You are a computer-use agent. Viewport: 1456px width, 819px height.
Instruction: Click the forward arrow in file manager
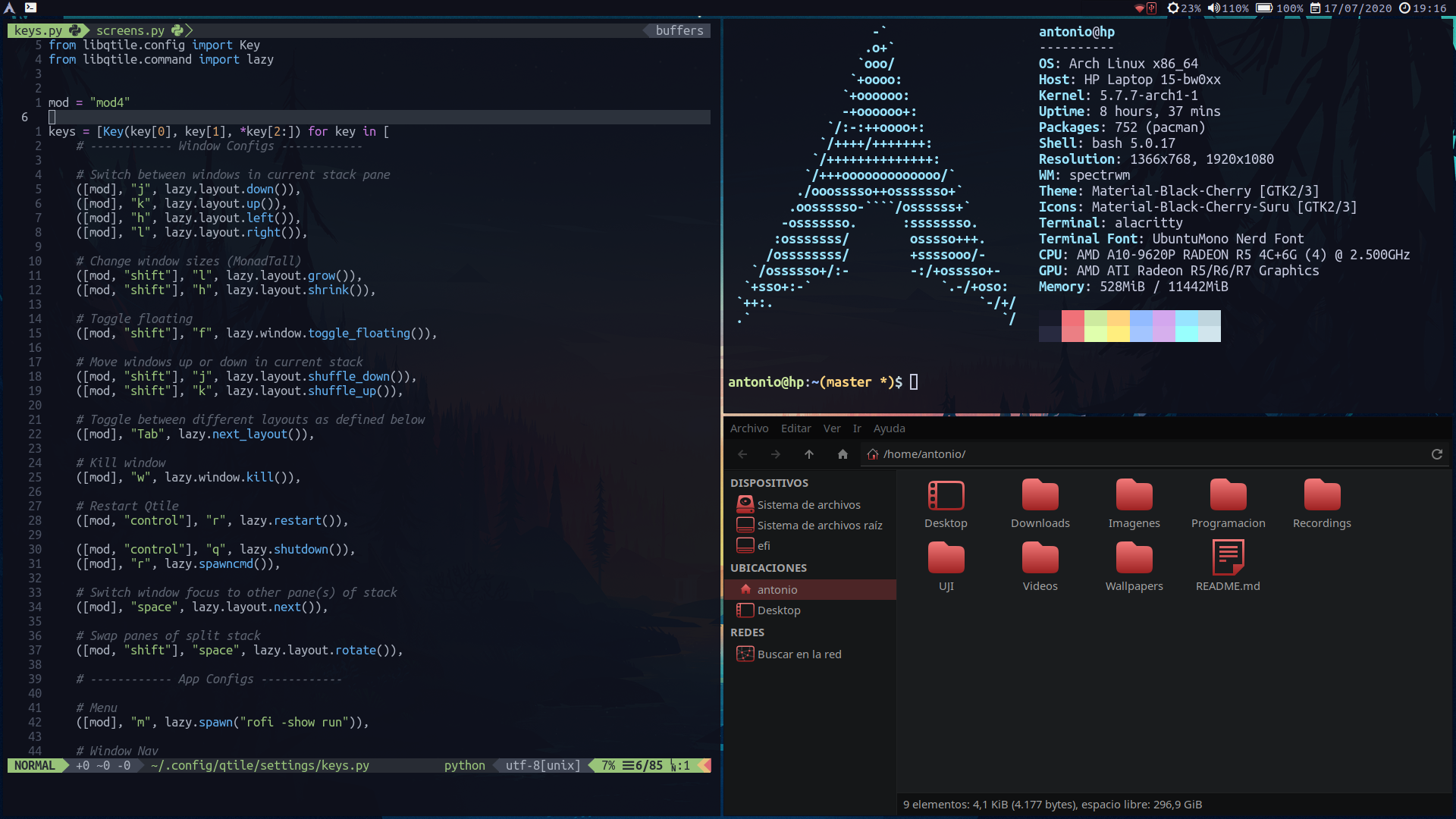[x=775, y=454]
